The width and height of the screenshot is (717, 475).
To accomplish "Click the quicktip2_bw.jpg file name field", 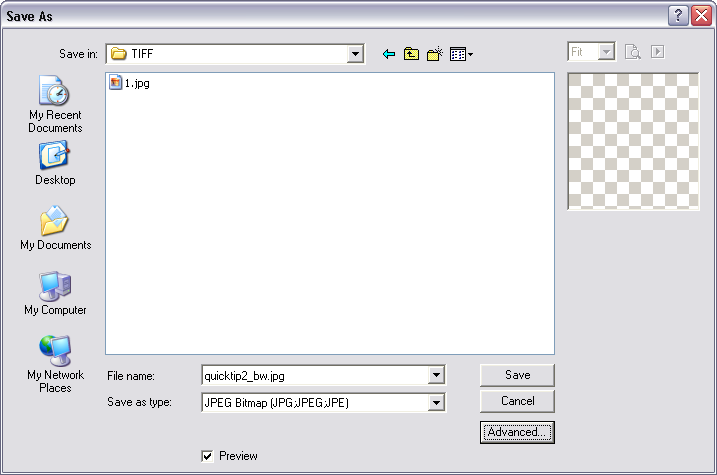I will point(313,376).
